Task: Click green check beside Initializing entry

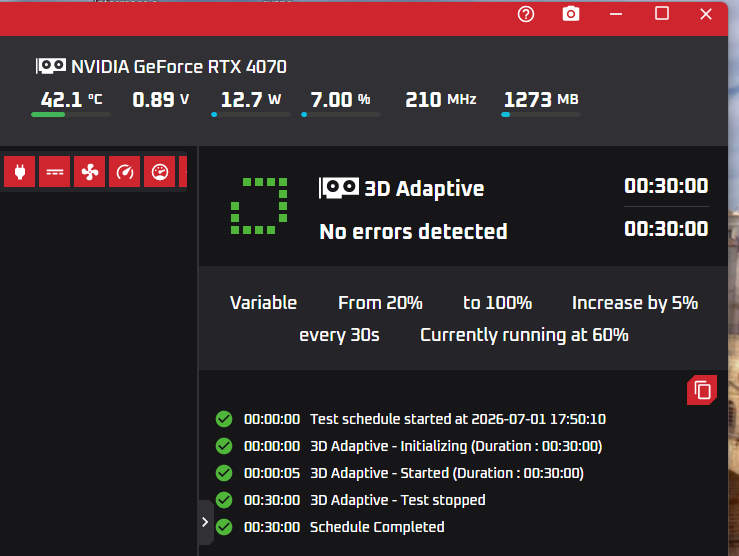Action: point(224,446)
